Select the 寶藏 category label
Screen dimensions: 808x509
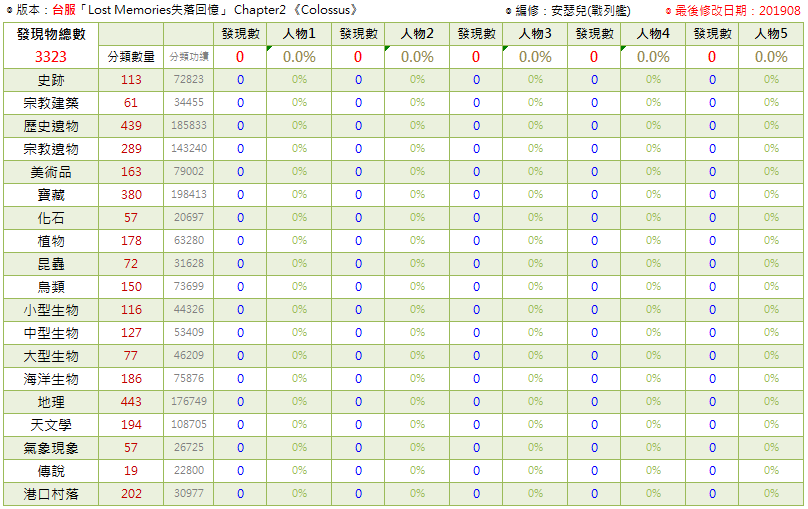(x=50, y=195)
